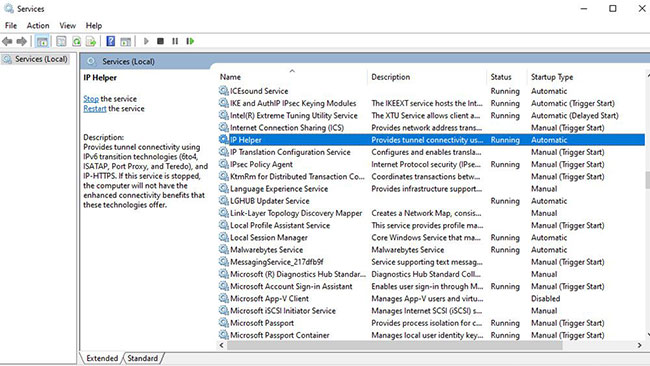Click the Restart the service link

tap(95, 109)
